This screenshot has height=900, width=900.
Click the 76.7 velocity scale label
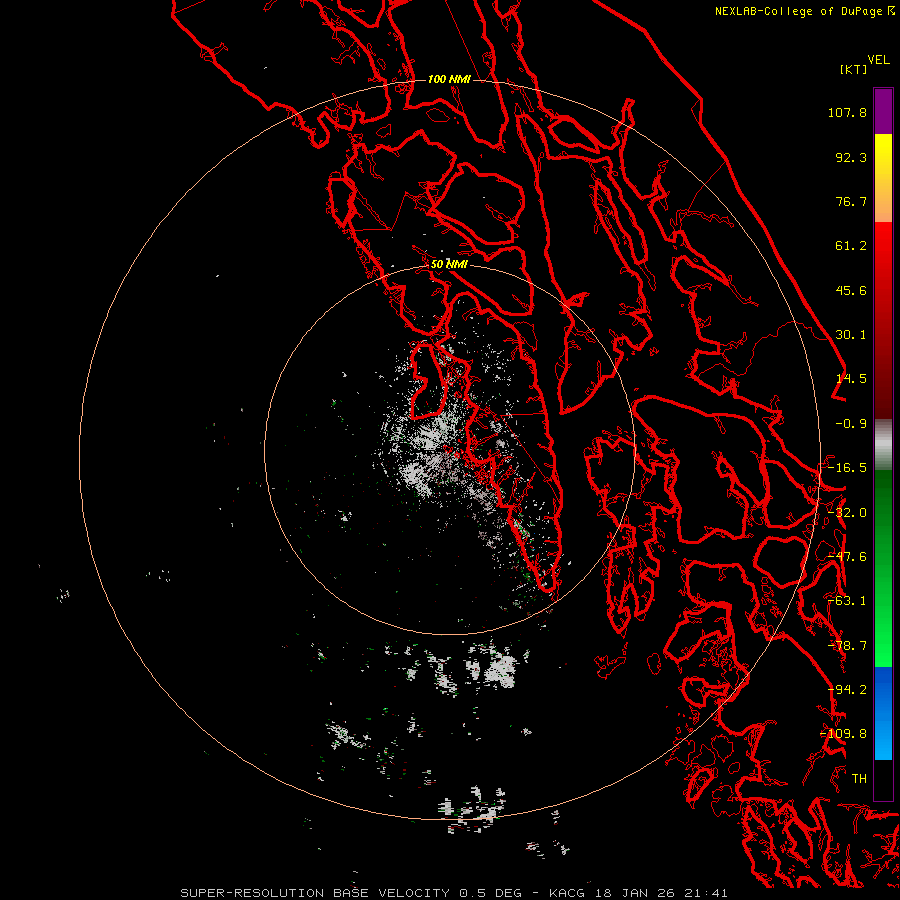(x=851, y=201)
